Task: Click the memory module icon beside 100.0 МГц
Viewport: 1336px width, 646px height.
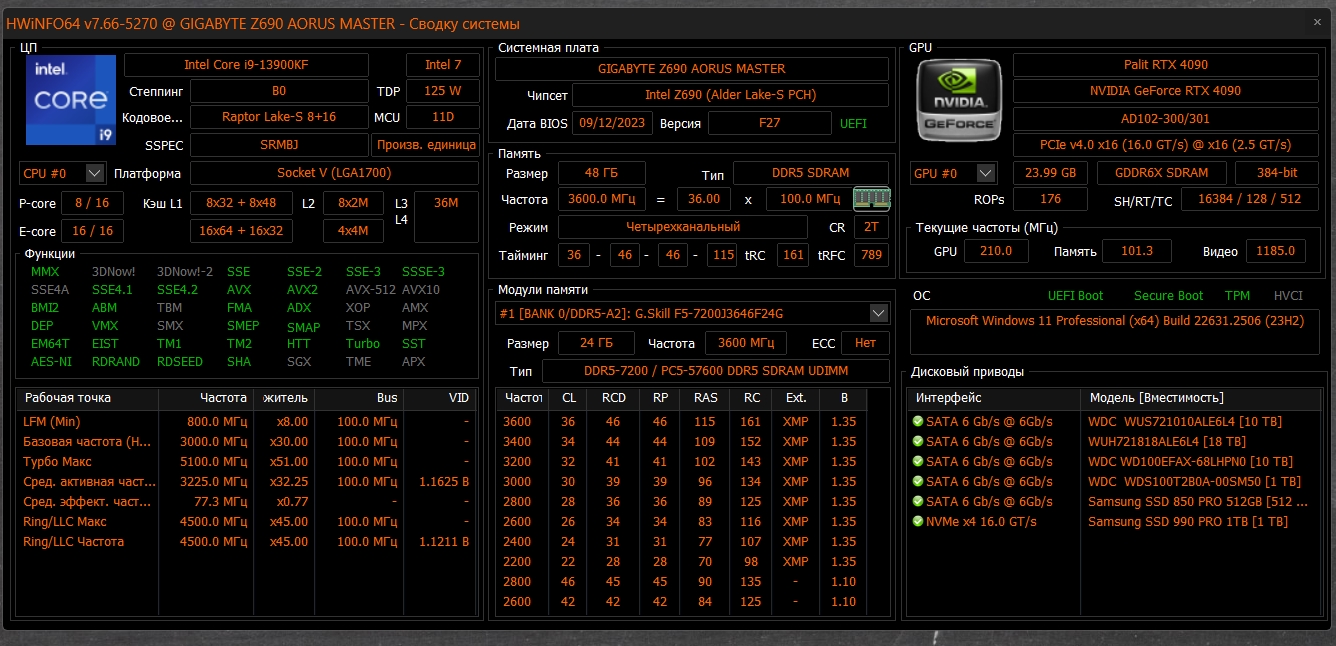Action: coord(872,199)
